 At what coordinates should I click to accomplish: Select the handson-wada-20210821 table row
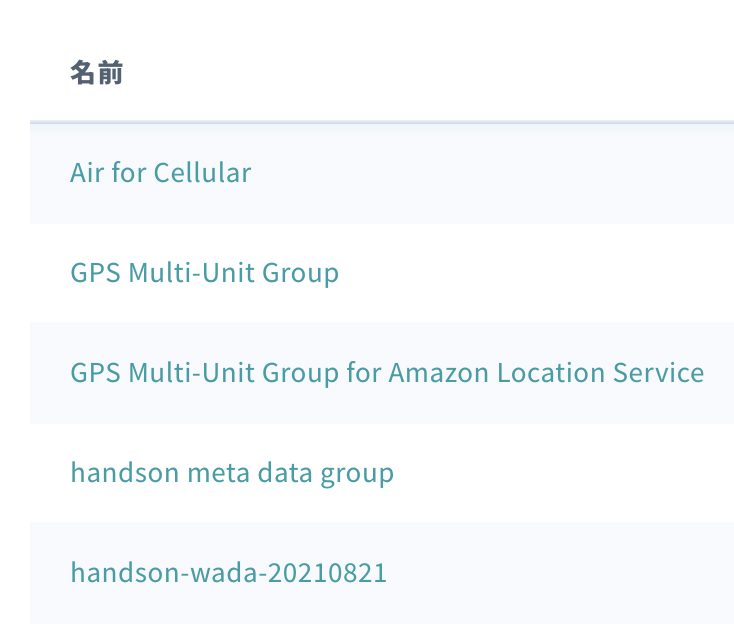(382, 572)
